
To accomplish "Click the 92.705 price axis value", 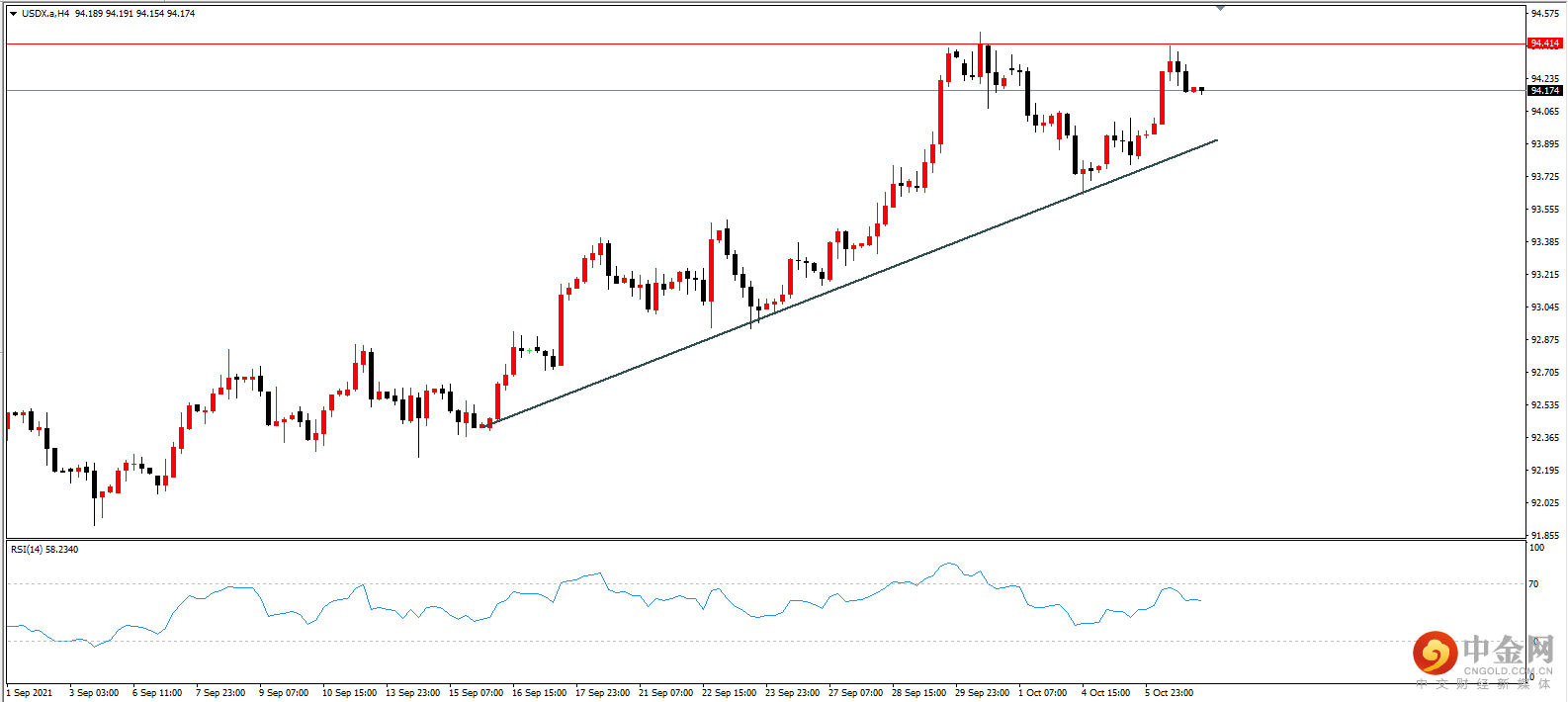I will point(1545,373).
